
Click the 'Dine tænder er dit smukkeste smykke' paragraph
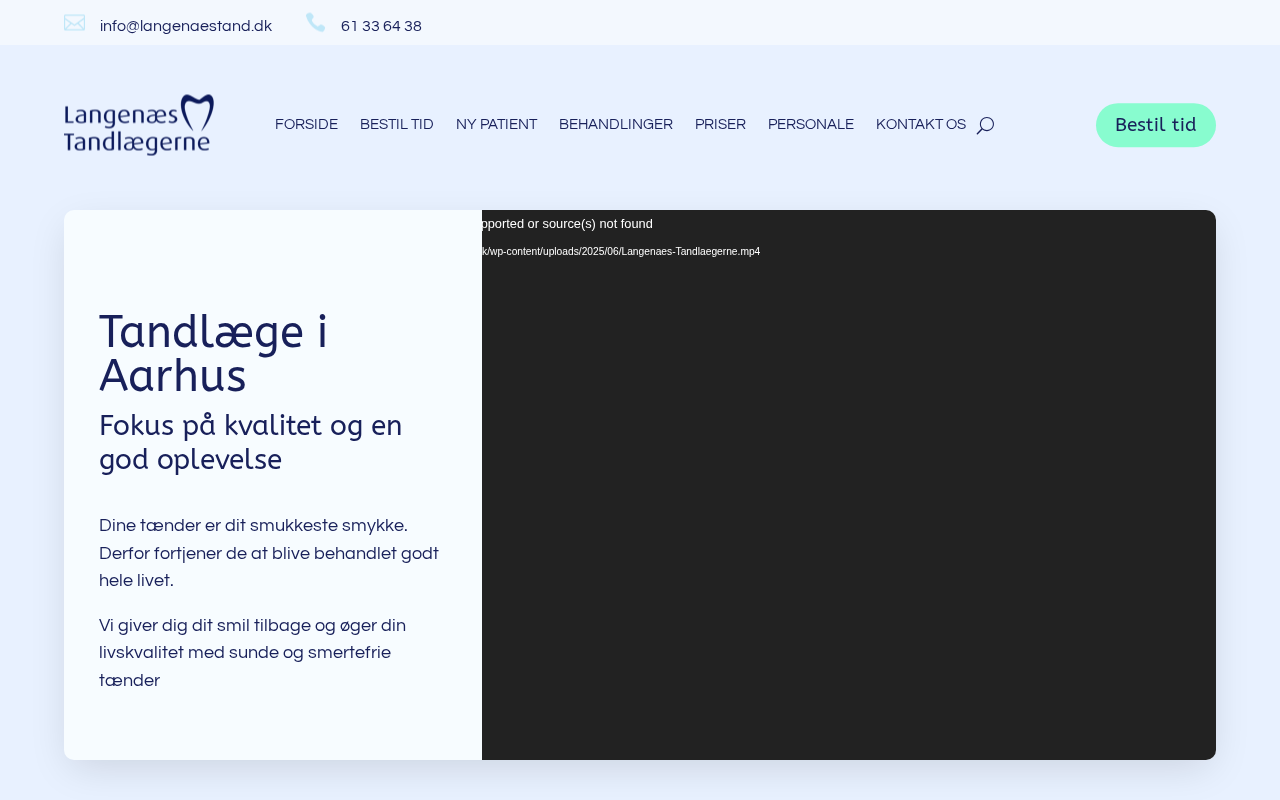click(x=269, y=553)
